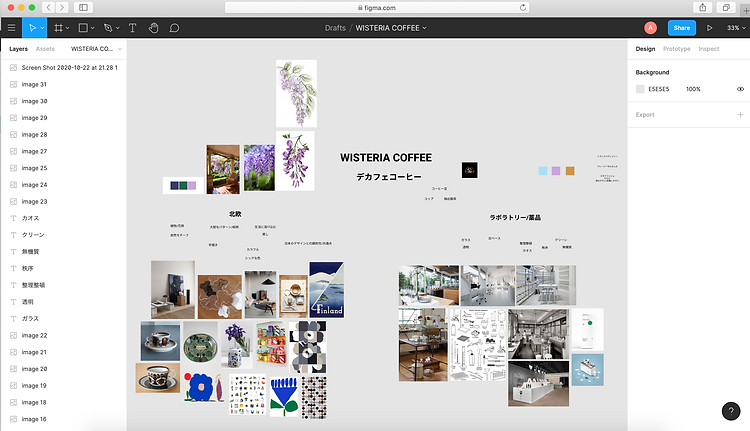Show all Safari tabs overview

[x=726, y=7]
